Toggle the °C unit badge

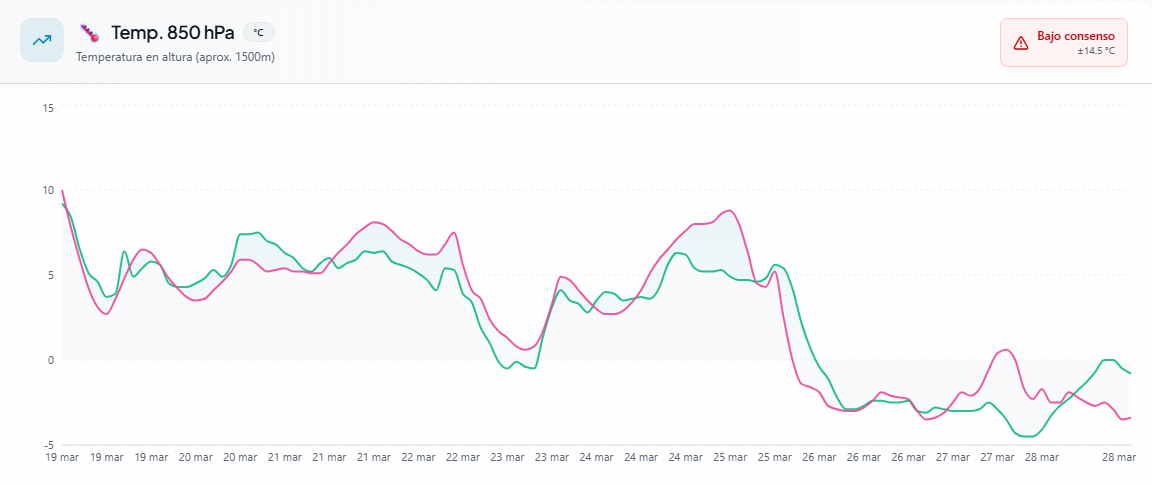[258, 33]
